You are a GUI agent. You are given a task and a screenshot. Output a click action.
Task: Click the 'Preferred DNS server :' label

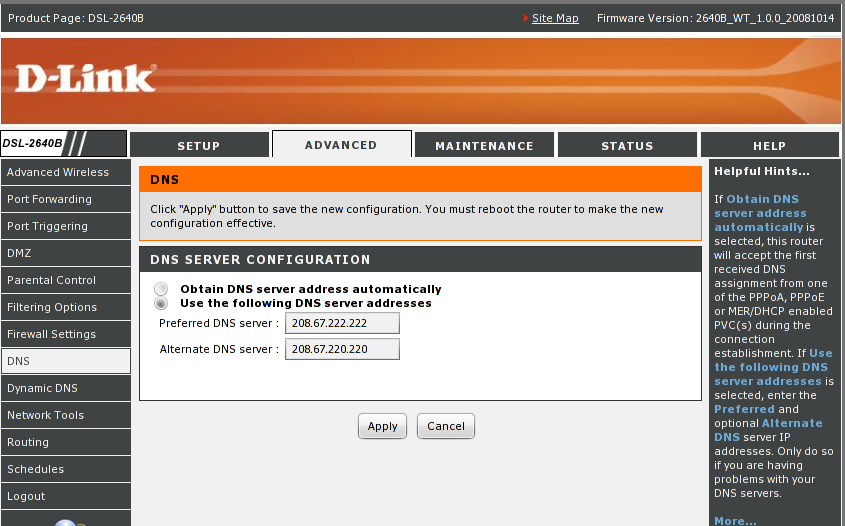pos(219,323)
